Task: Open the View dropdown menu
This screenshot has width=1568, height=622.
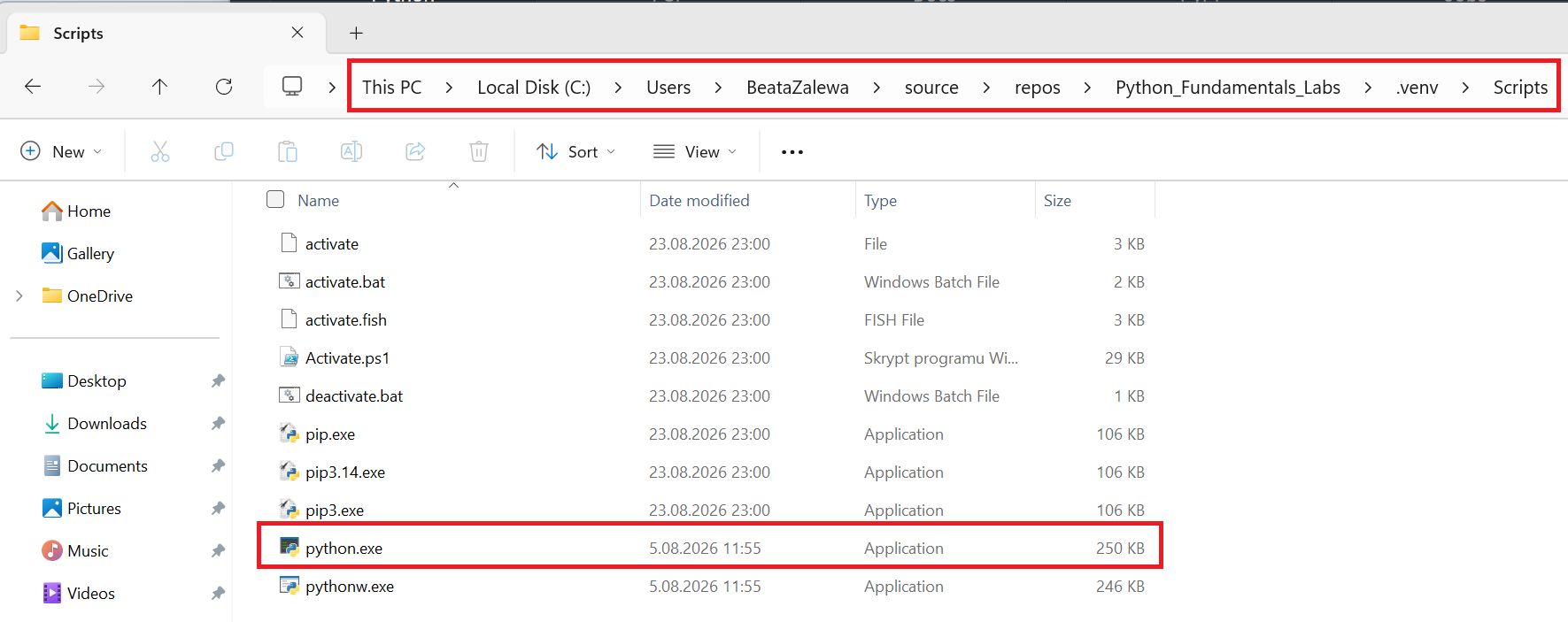Action: tap(695, 151)
